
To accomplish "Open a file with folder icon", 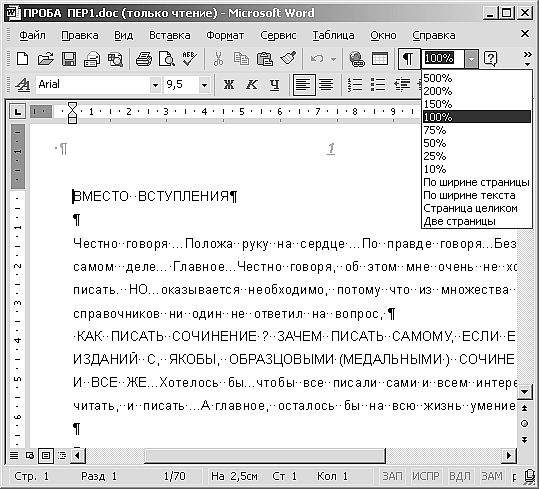I will tap(46, 59).
